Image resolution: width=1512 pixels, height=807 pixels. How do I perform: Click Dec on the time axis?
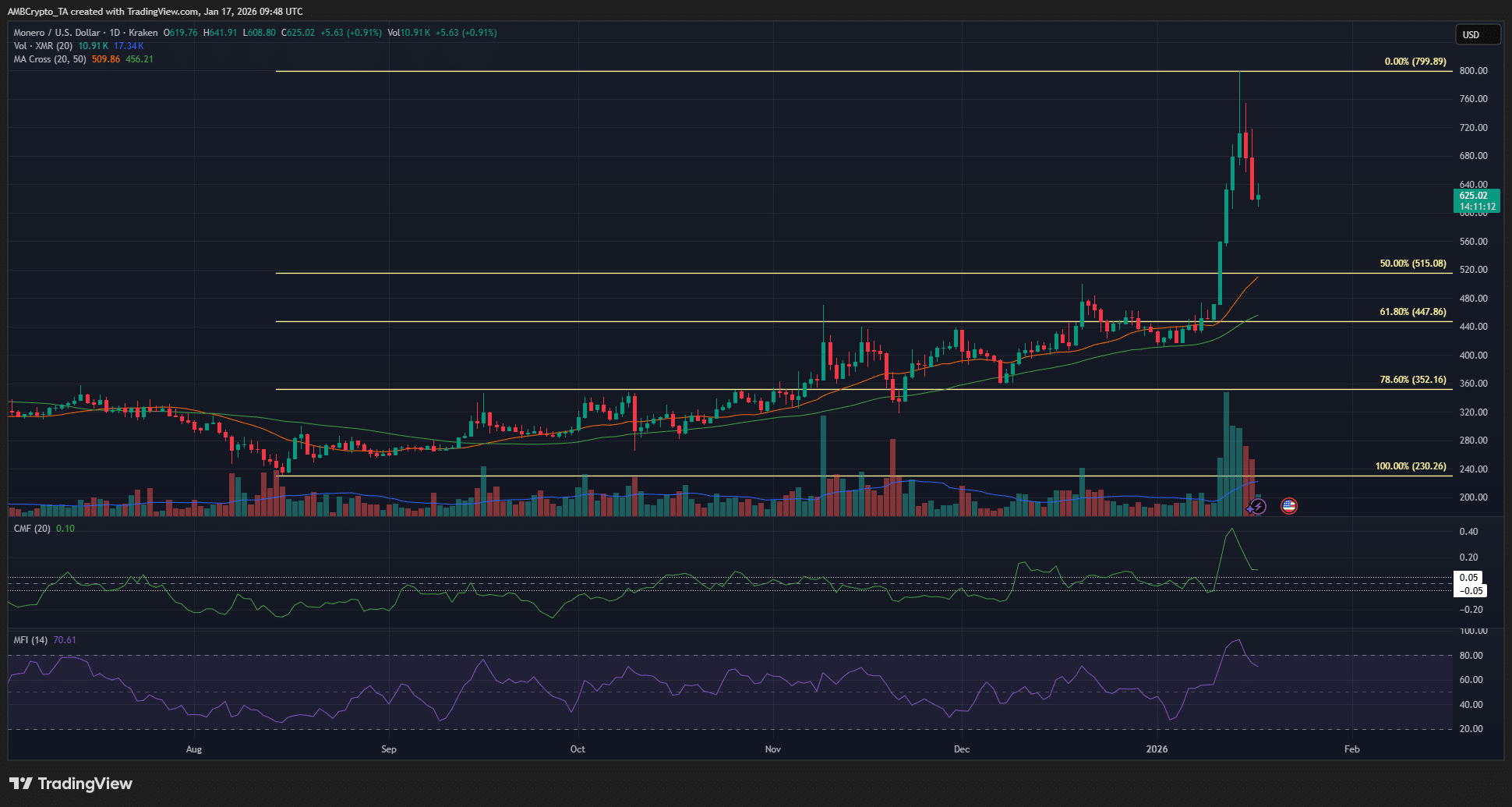pyautogui.click(x=962, y=749)
